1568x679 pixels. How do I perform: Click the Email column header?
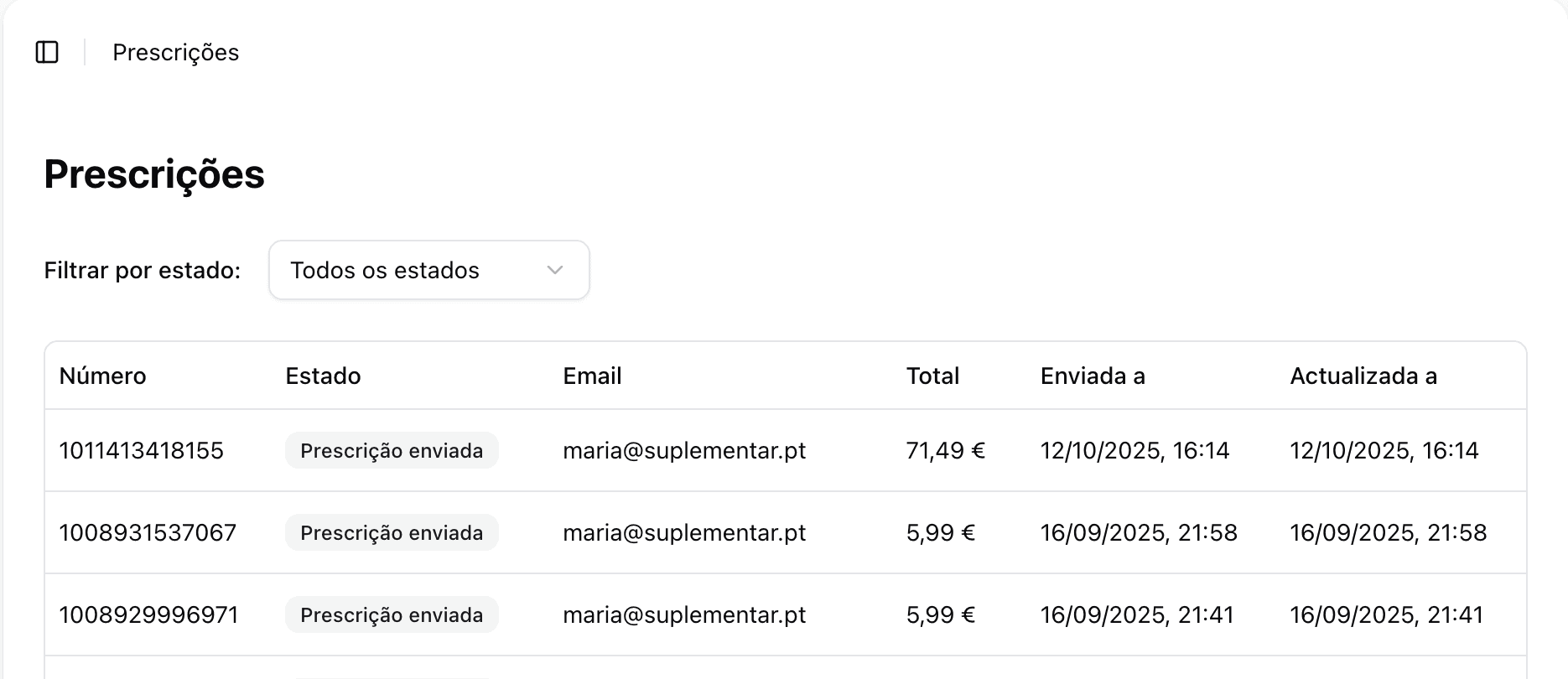592,376
